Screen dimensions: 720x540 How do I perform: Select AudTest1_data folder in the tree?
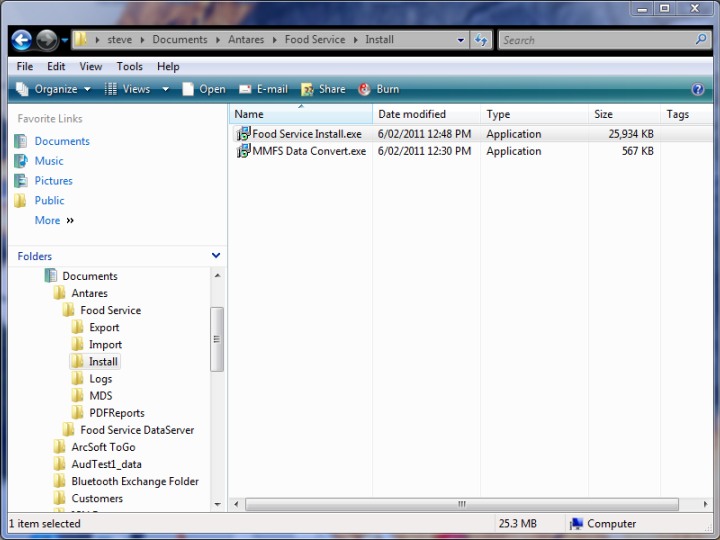[107, 464]
